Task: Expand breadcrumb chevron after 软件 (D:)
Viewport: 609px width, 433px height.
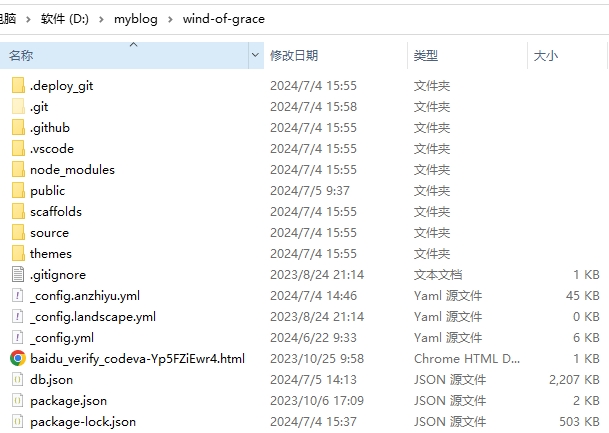Action: 104,20
